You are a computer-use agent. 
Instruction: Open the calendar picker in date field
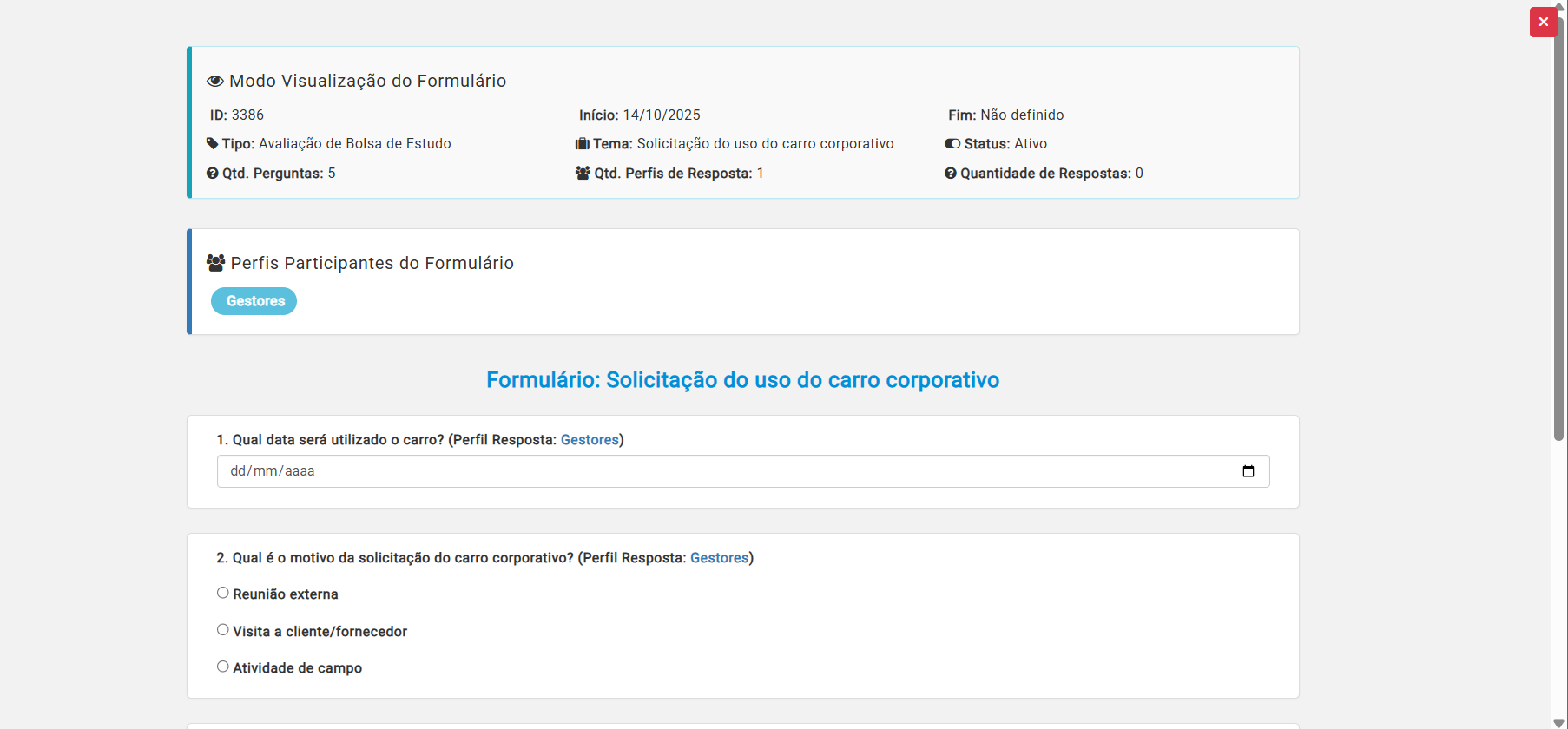[1248, 471]
